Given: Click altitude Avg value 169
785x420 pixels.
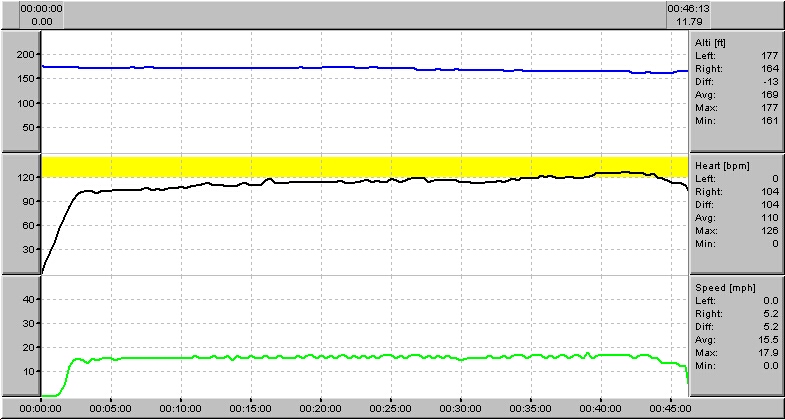Looking at the screenshot, I should [771, 95].
